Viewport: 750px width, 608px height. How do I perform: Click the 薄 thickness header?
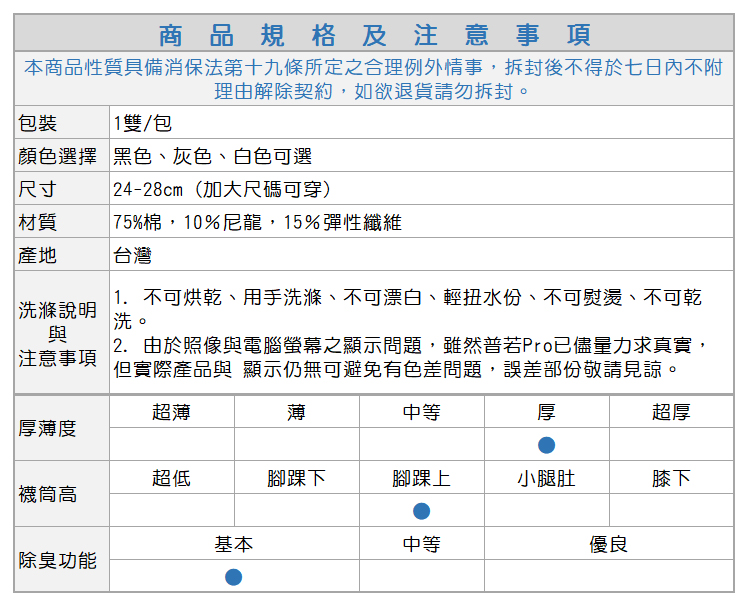(297, 412)
